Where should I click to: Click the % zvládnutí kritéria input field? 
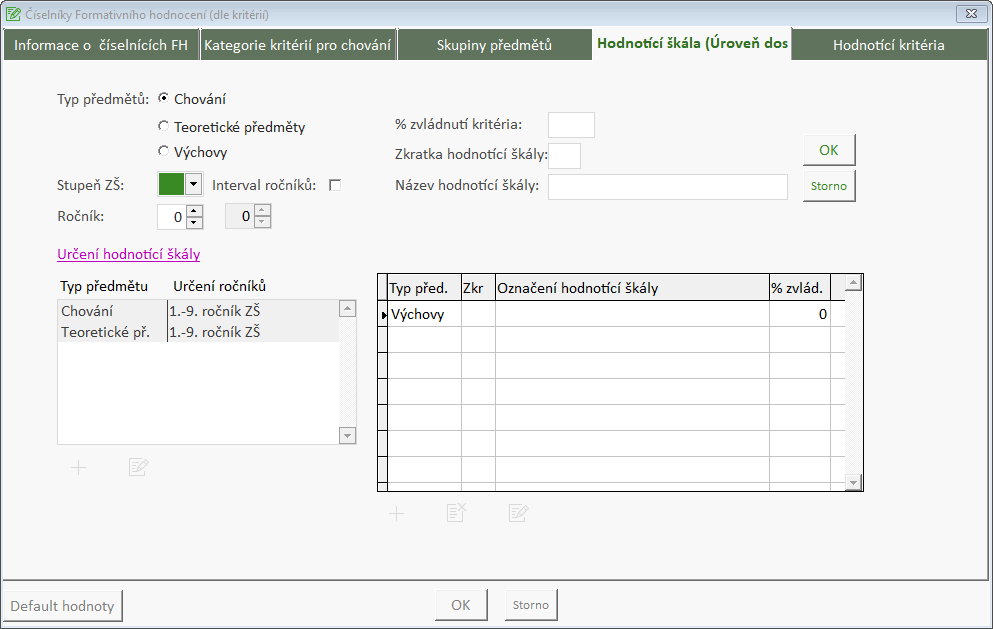[x=571, y=125]
